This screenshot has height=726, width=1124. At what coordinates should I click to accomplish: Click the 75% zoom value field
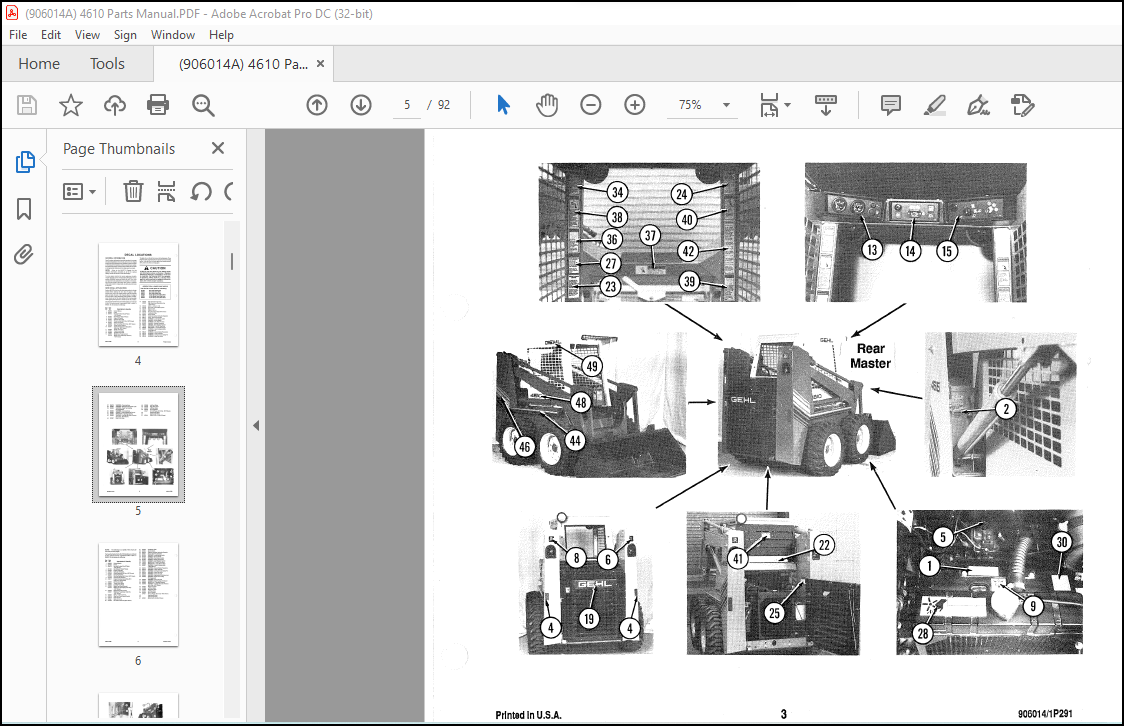[690, 105]
